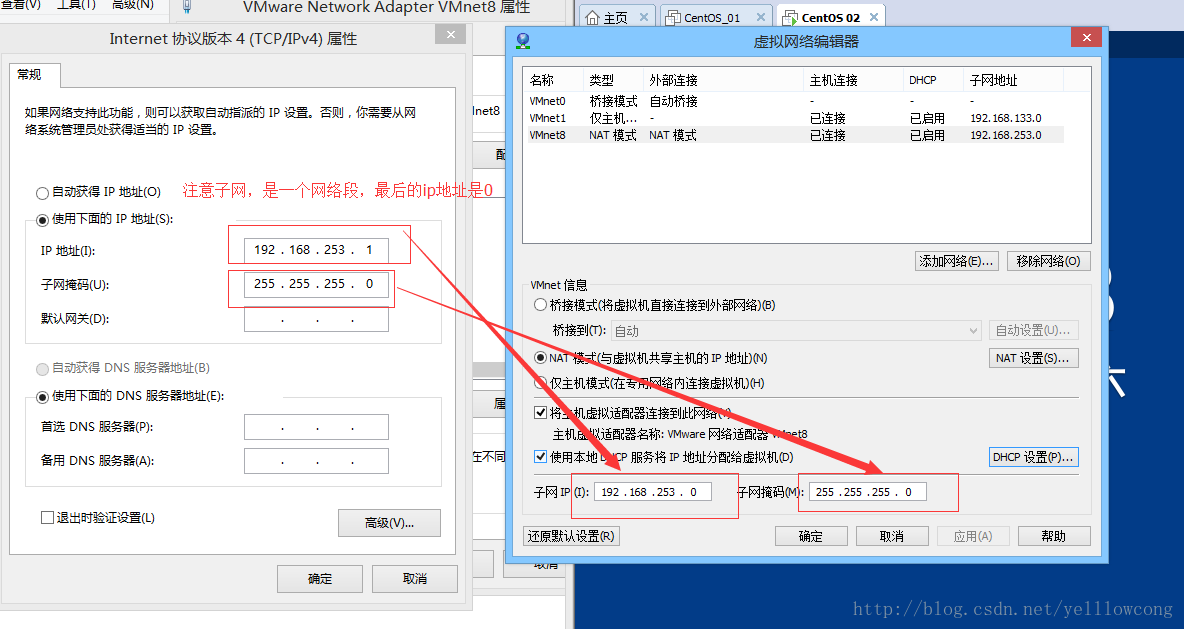Screen dimensions: 1184x629
Task: Confirm the network editor with 确定
Action: (811, 536)
